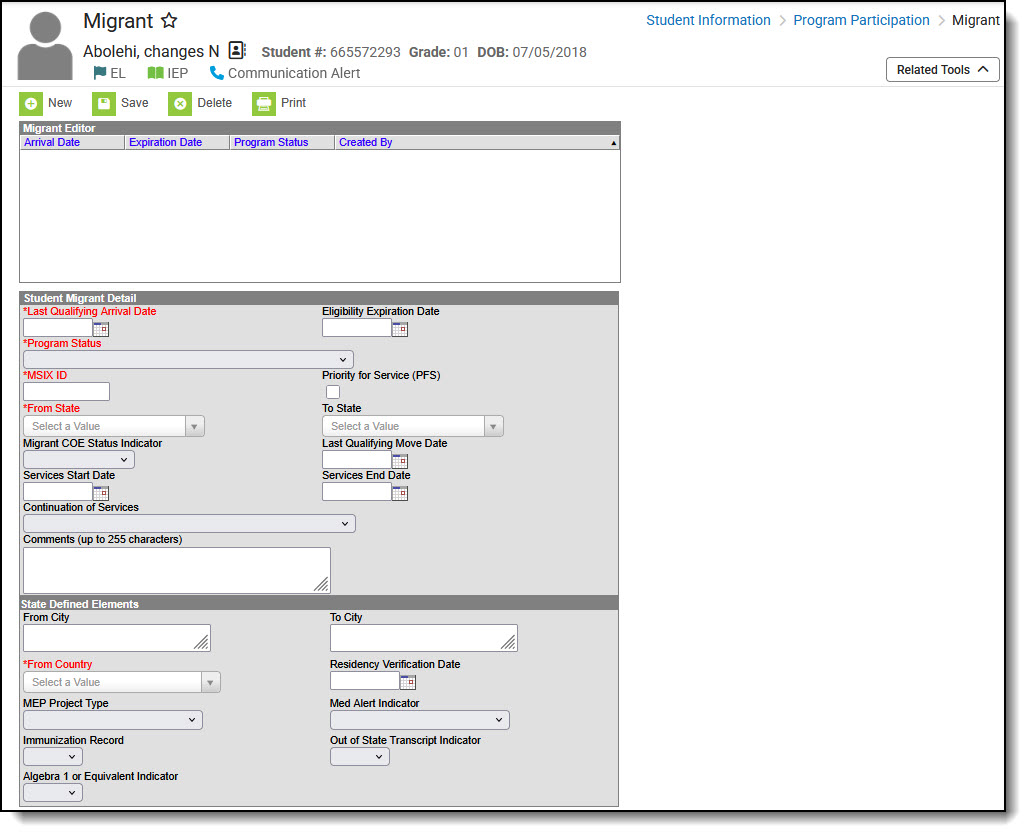Click the DOB 07/05/2018 text
This screenshot has width=1030, height=836.
531,53
